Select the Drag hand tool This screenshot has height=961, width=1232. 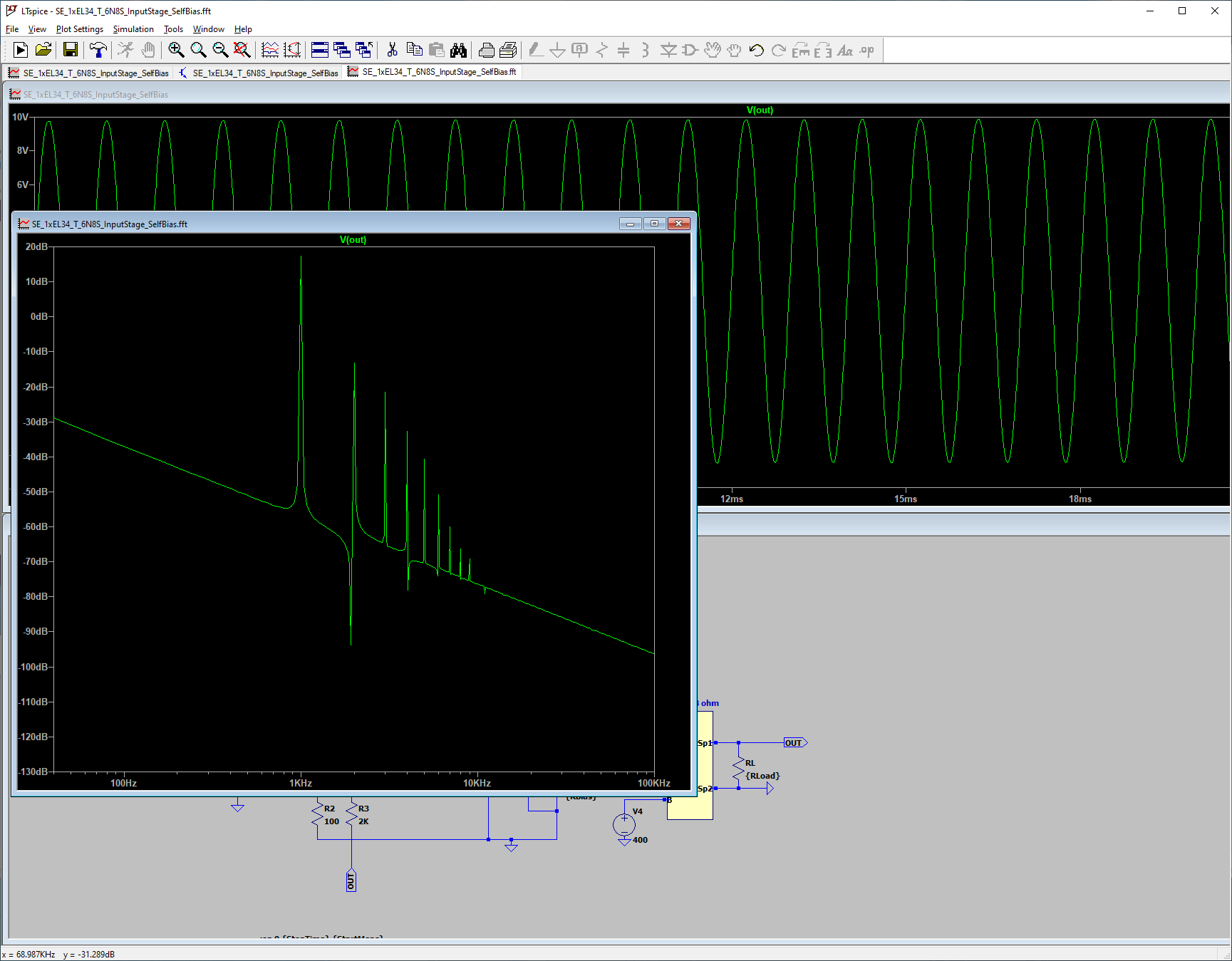point(735,50)
